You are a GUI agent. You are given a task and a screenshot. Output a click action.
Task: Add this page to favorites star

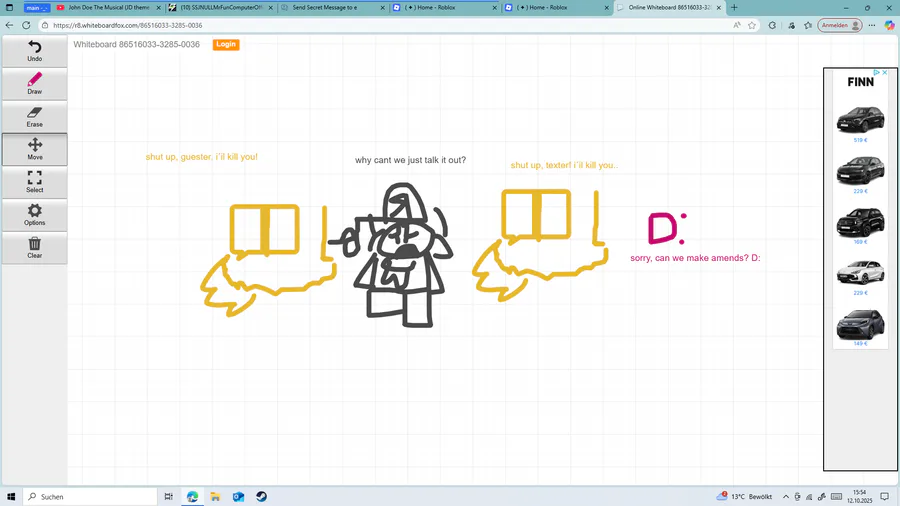coord(752,25)
